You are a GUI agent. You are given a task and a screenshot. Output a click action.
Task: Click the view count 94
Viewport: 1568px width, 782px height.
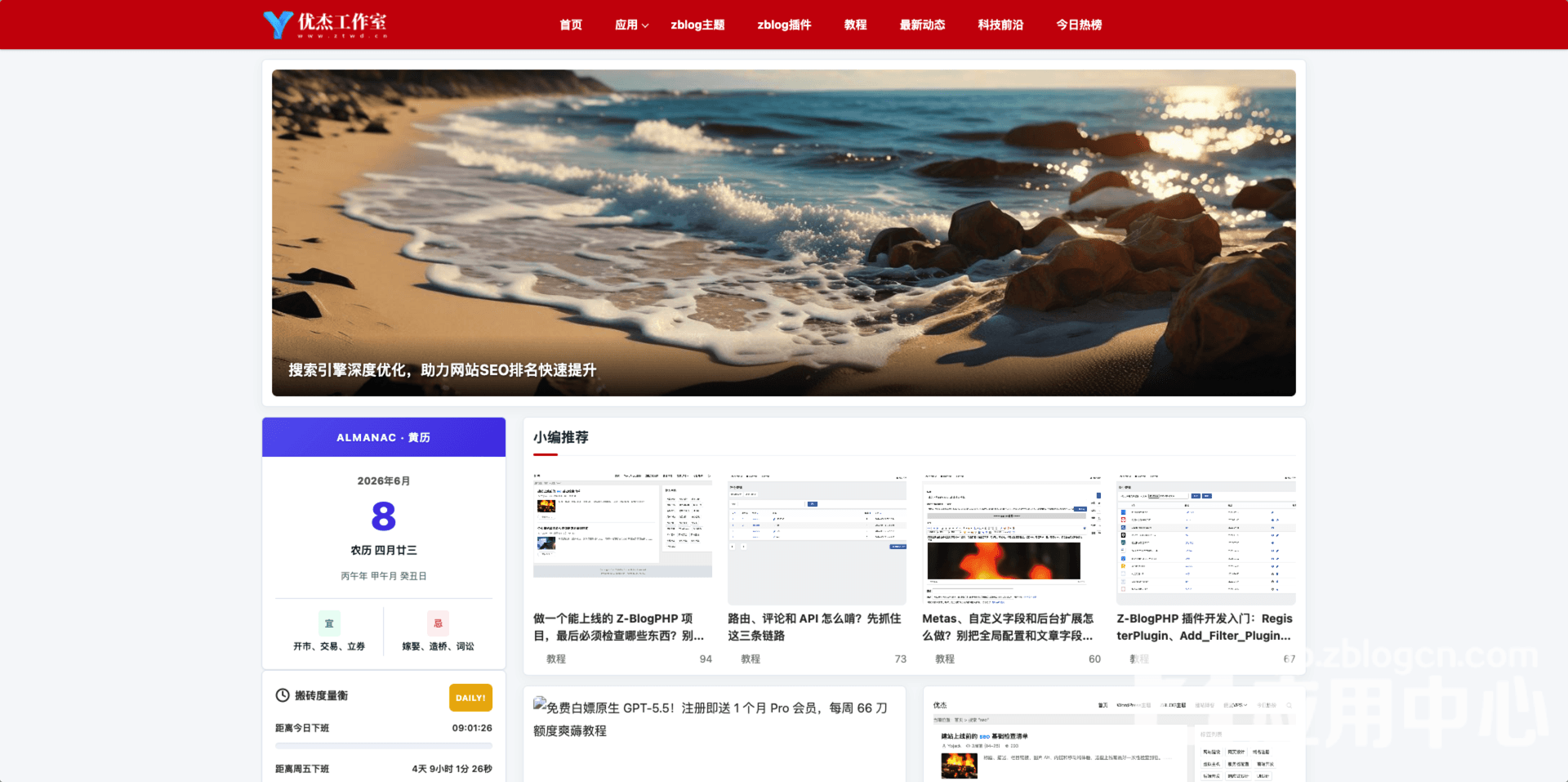(706, 659)
